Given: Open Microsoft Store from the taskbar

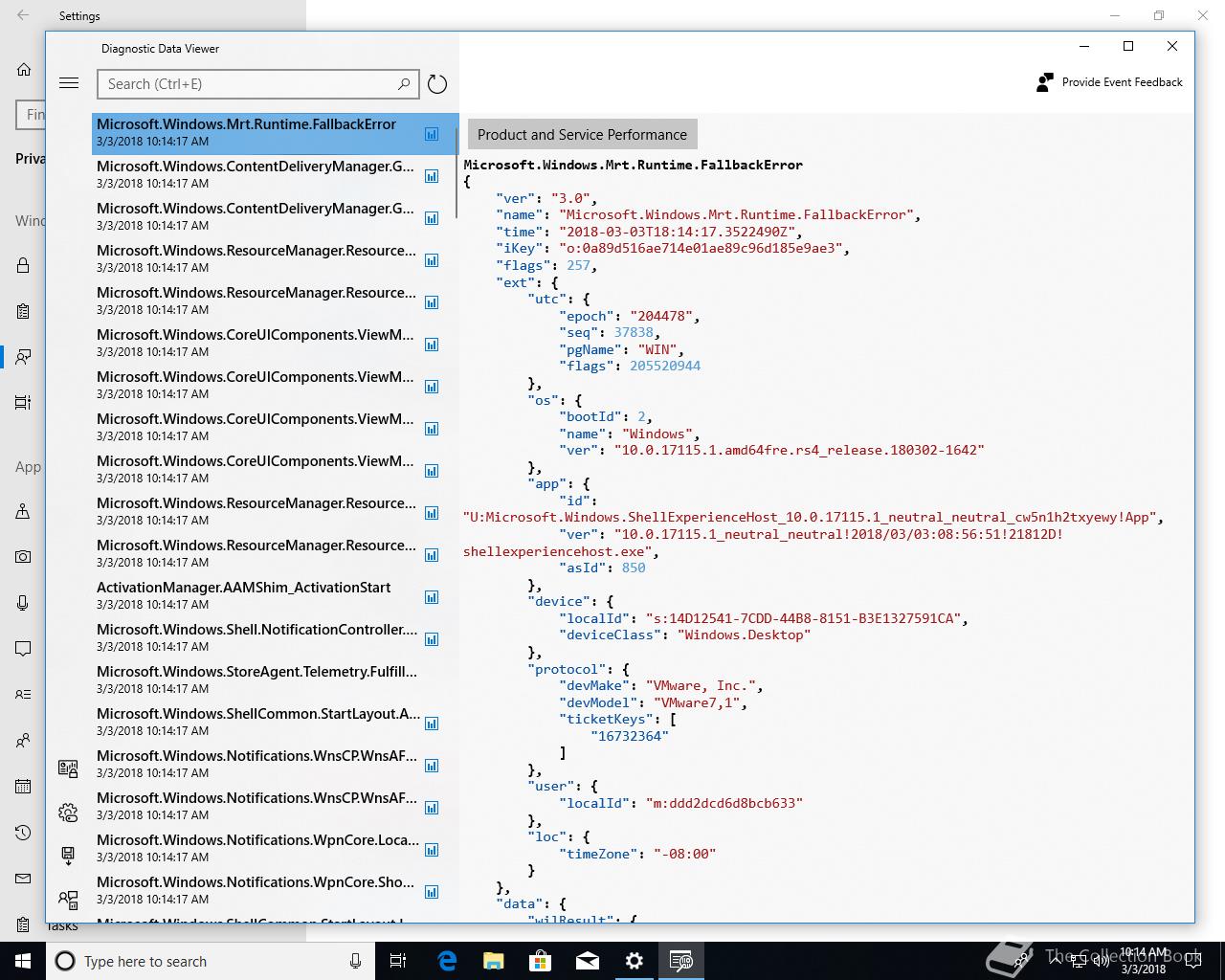Looking at the screenshot, I should tap(541, 961).
